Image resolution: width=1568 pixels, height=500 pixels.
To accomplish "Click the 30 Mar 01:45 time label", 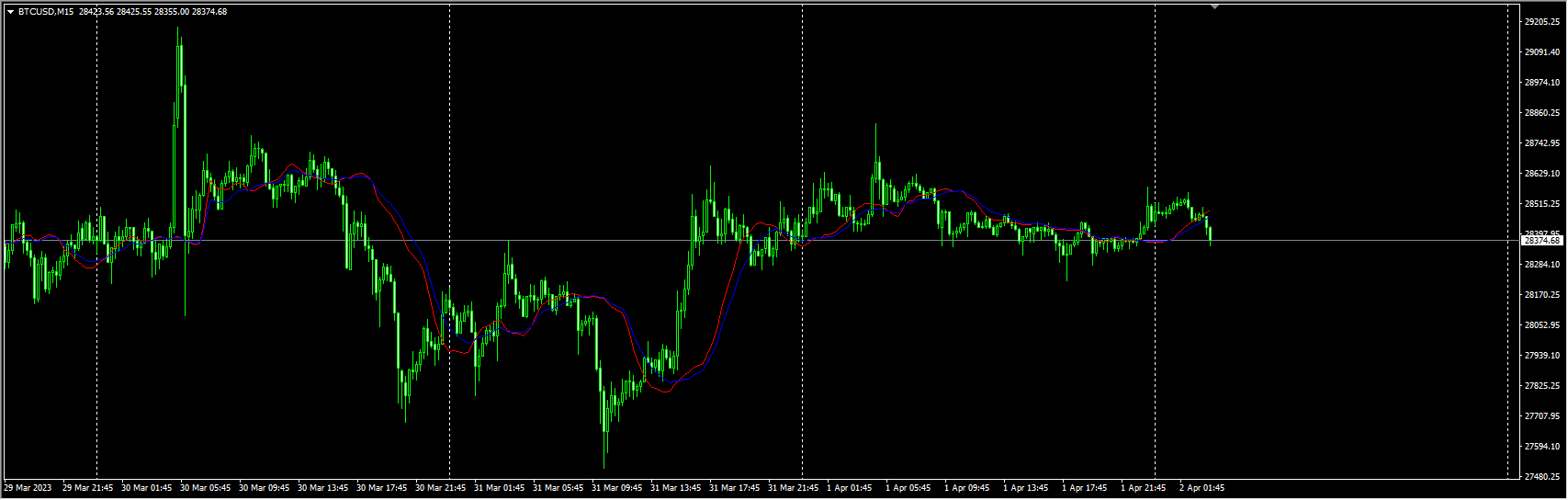I will coord(146,488).
